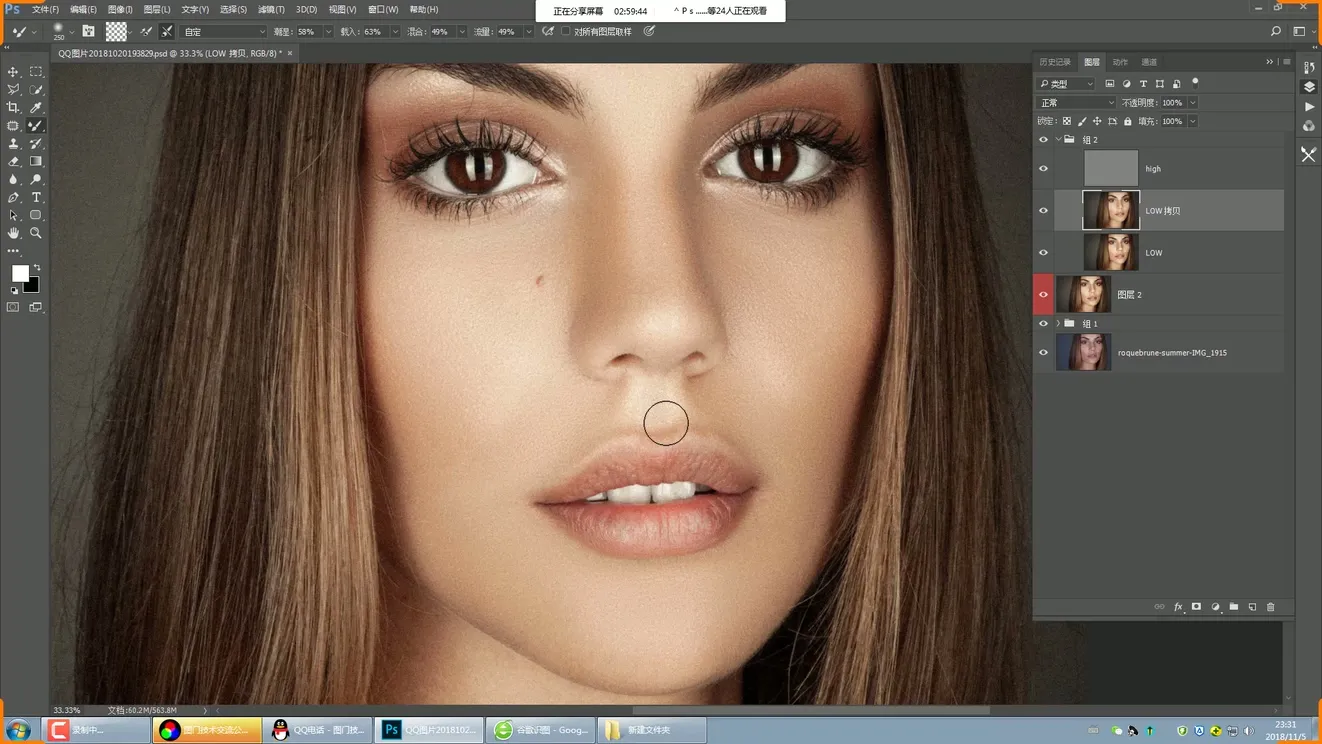Select the LOW layer thumbnail

pyautogui.click(x=1111, y=253)
